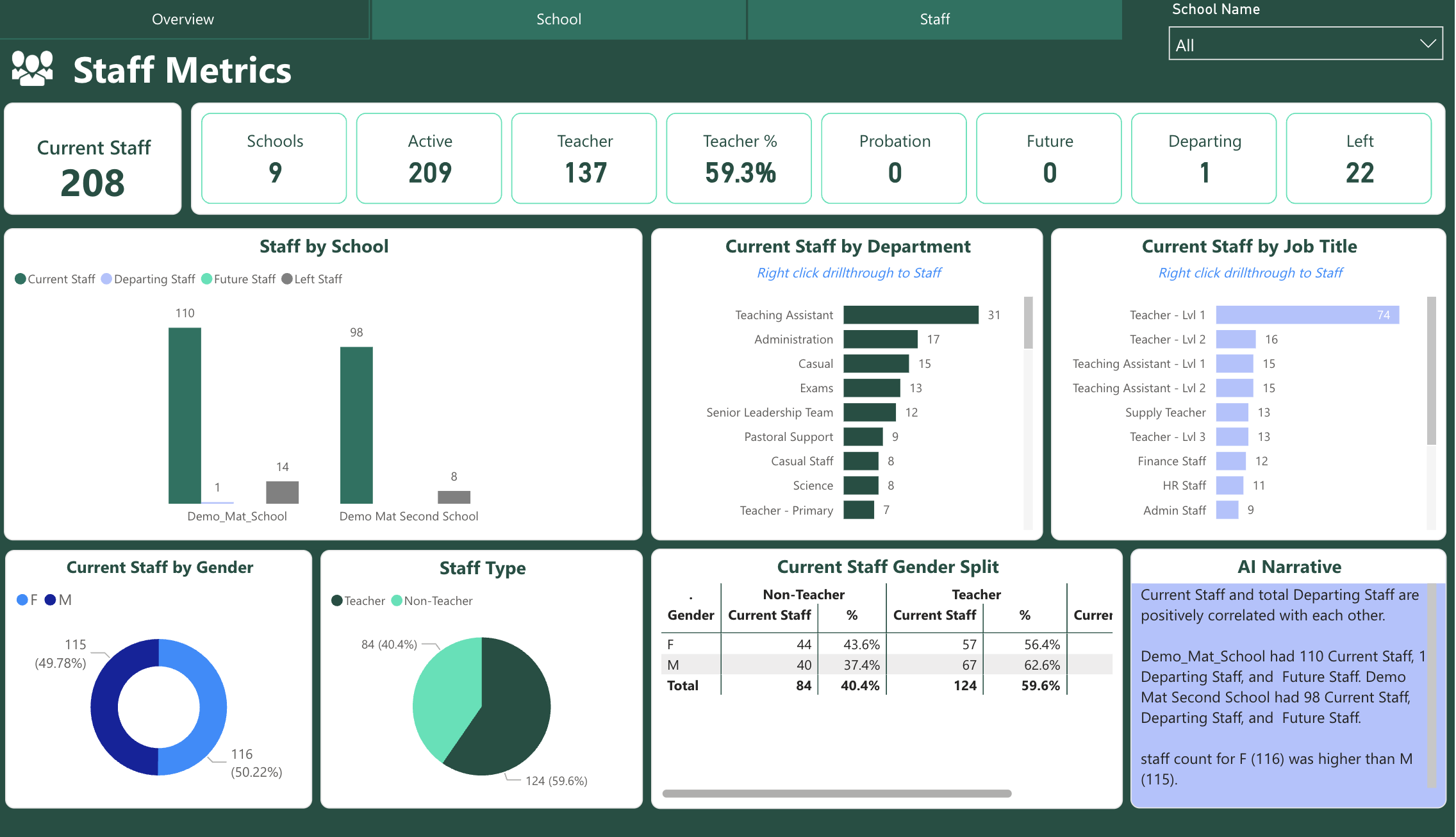Click Teaching Assistant department bar

tap(911, 315)
